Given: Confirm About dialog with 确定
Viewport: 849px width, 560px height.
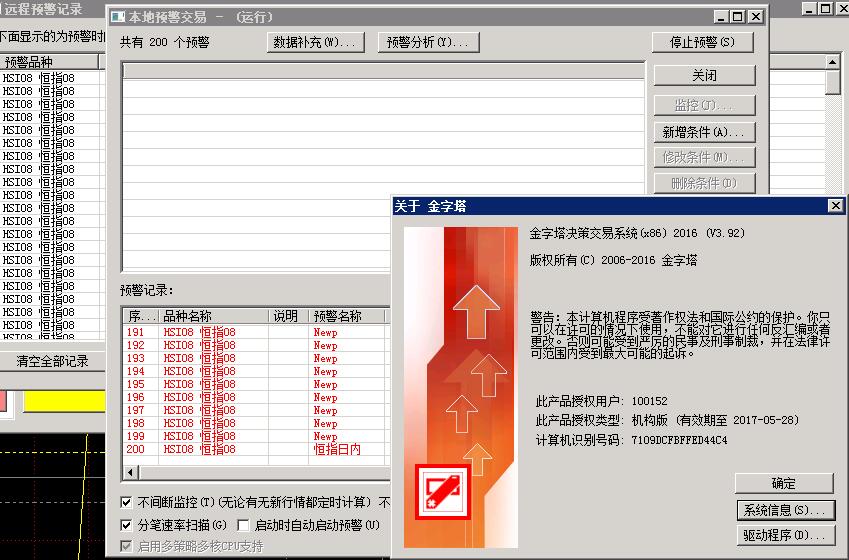Looking at the screenshot, I should coord(783,483).
